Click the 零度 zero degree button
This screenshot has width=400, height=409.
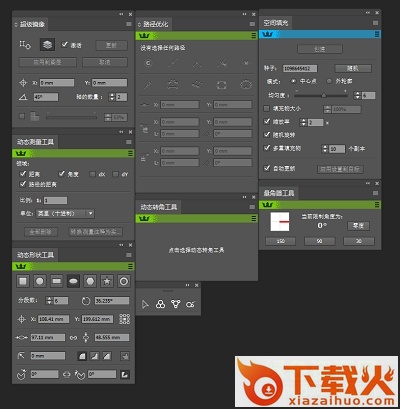pos(358,226)
